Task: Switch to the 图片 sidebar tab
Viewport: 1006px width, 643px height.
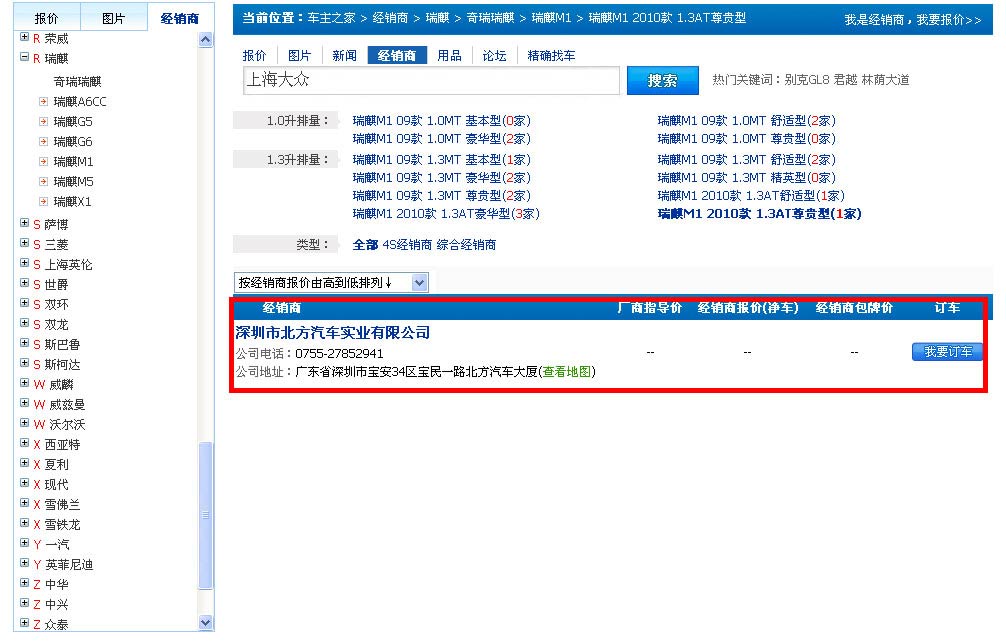Action: tap(114, 19)
